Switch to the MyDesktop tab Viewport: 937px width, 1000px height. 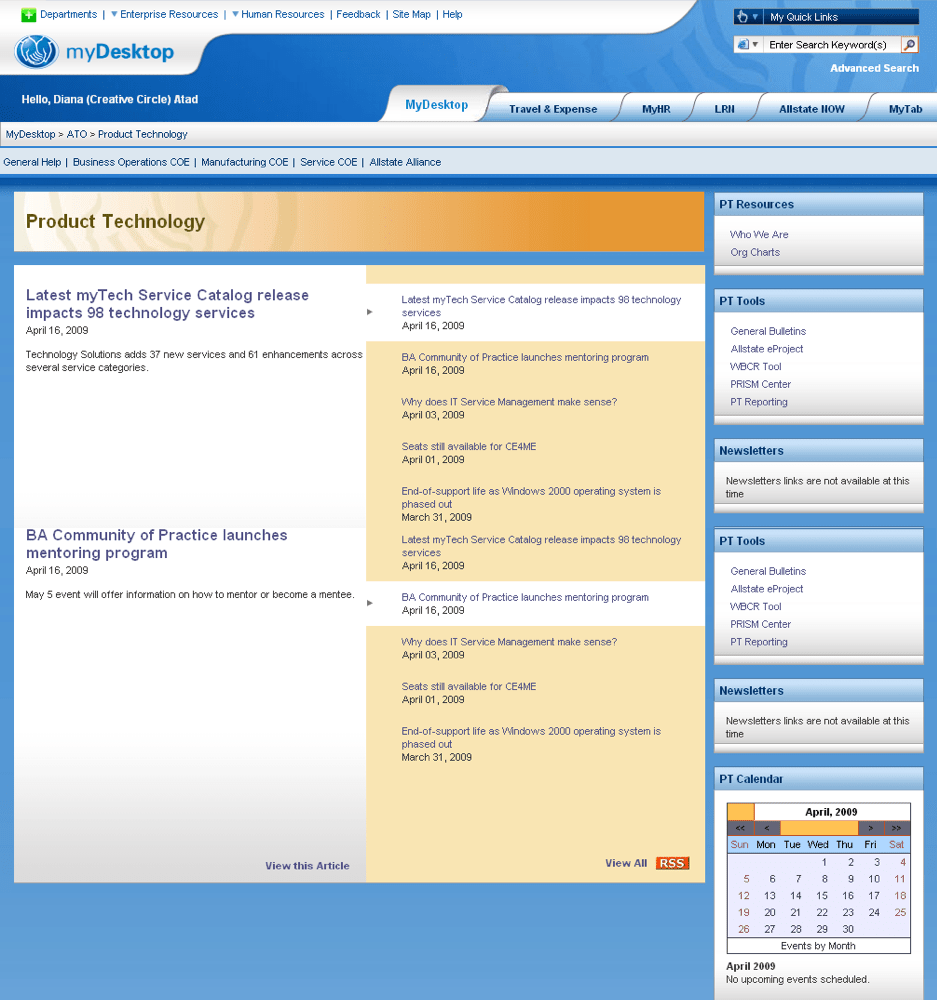437,105
